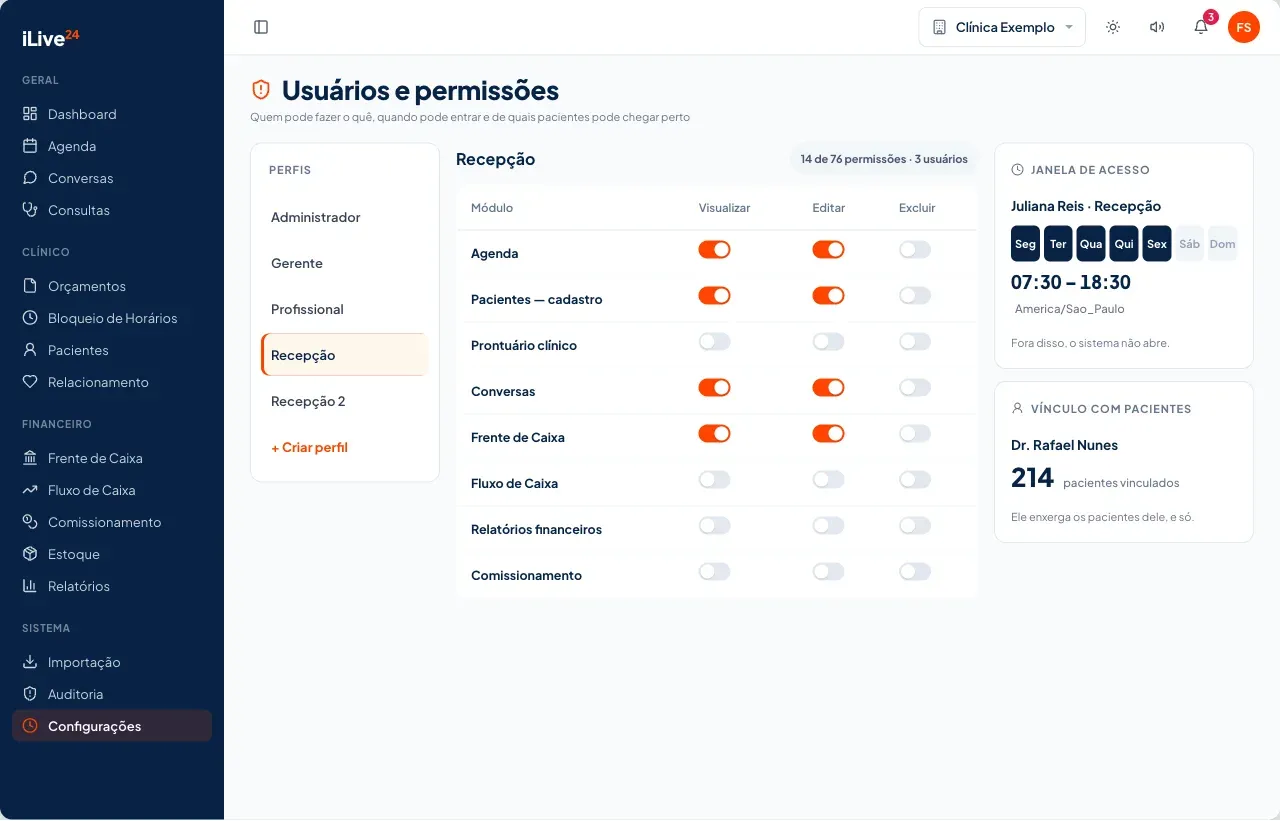1280x821 pixels.
Task: Toggle the Dom day in access window
Action: (x=1222, y=244)
